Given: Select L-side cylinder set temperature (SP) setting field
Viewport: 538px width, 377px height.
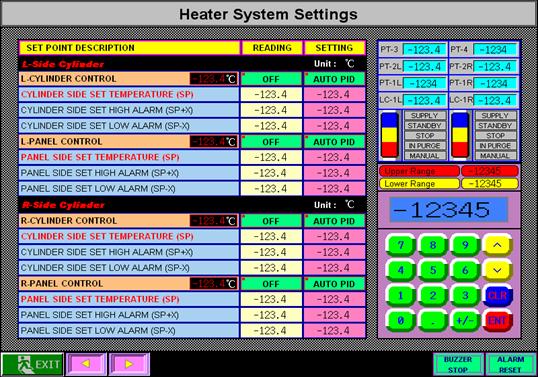Looking at the screenshot, I should tap(334, 94).
